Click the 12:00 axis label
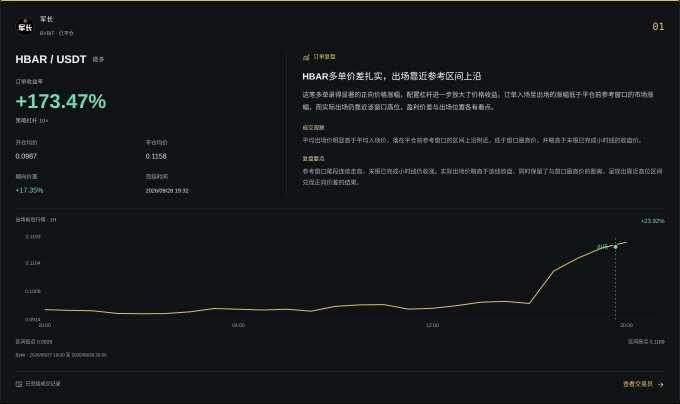This screenshot has width=680, height=404. [432, 325]
